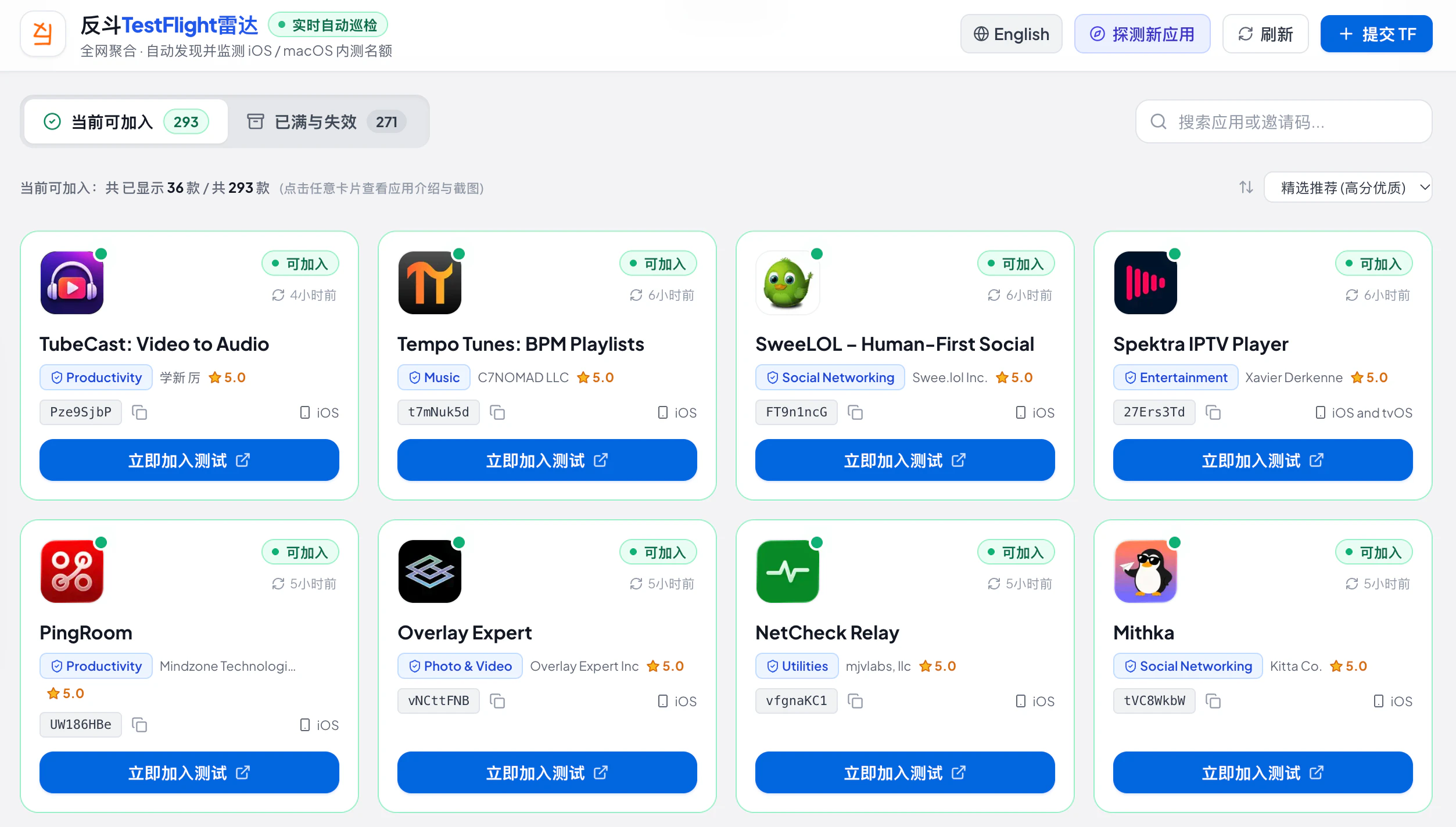Copy the t7mNuk5d invite code

point(497,412)
